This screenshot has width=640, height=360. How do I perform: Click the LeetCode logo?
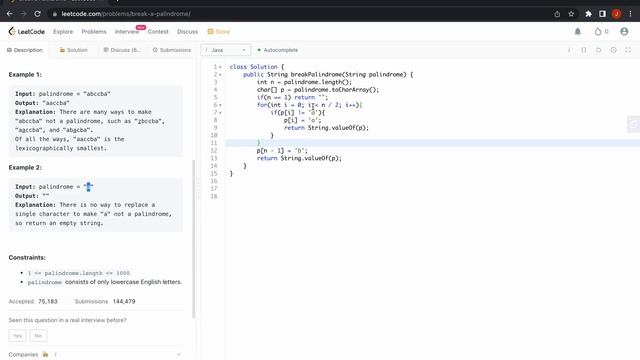[27, 31]
